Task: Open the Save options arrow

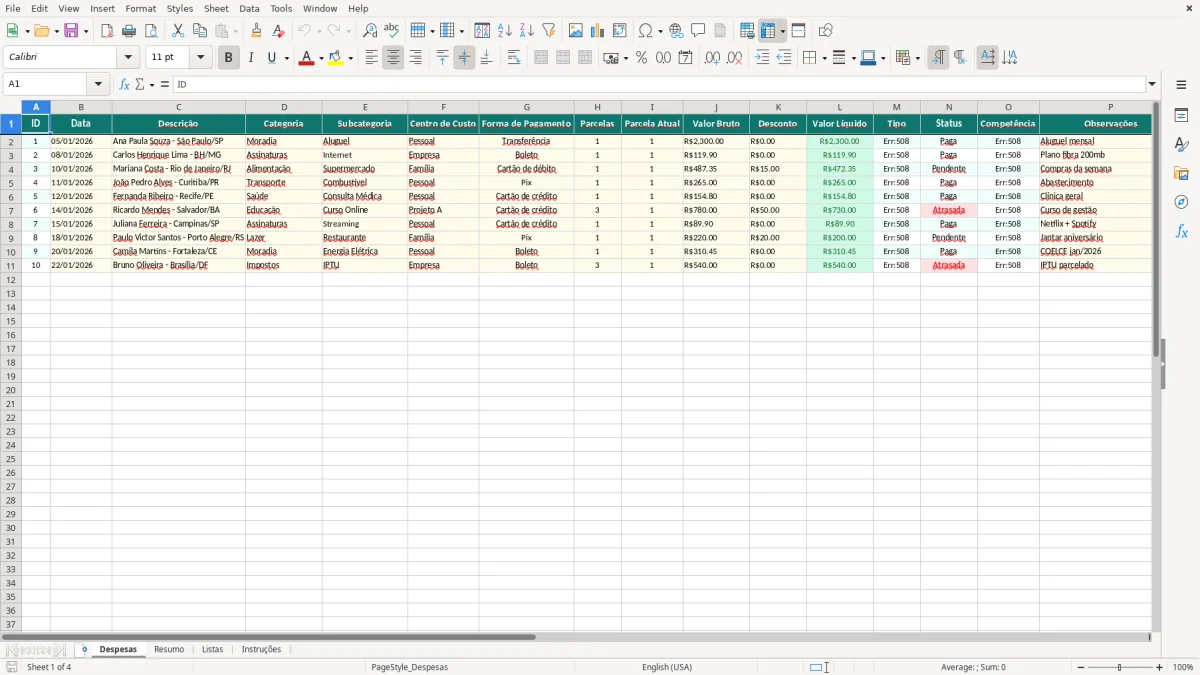Action: pos(86,31)
